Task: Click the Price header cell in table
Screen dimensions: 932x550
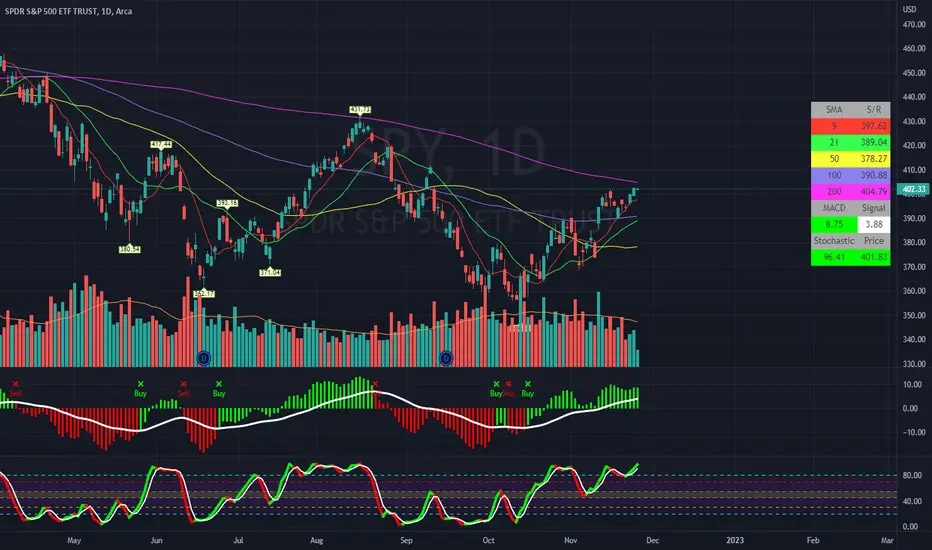Action: pyautogui.click(x=874, y=241)
